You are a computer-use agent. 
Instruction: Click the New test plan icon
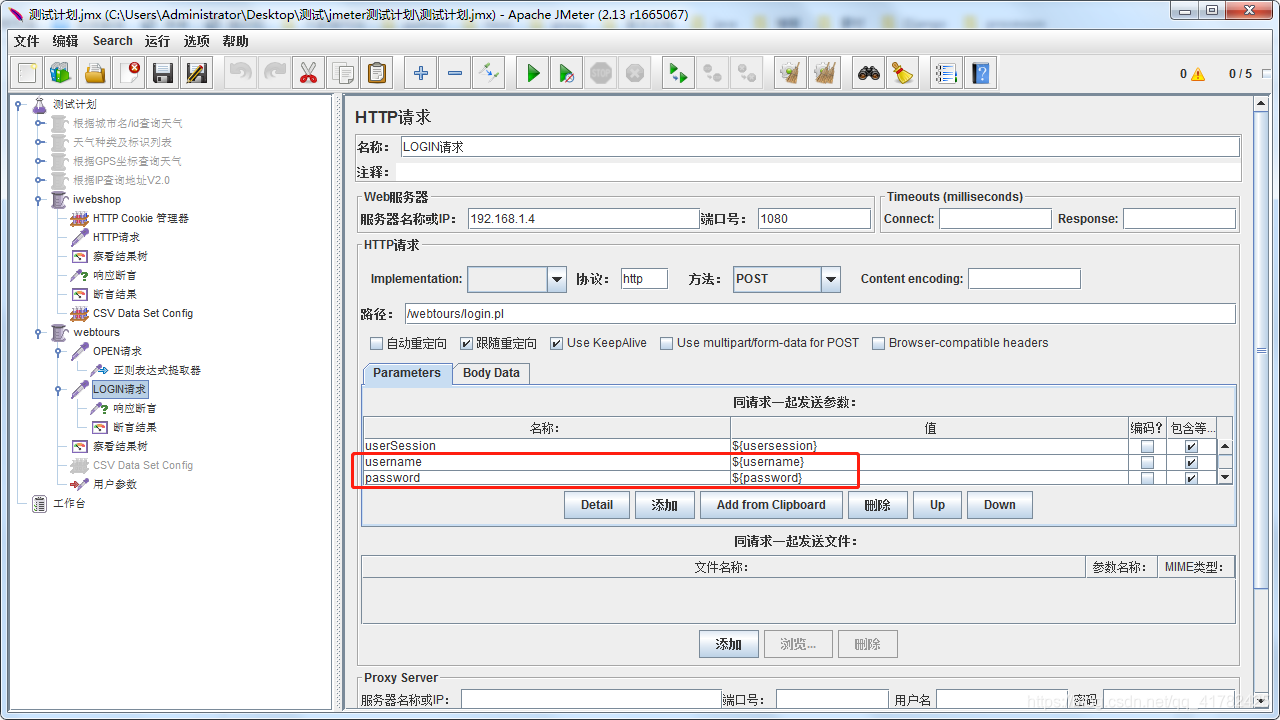point(27,73)
